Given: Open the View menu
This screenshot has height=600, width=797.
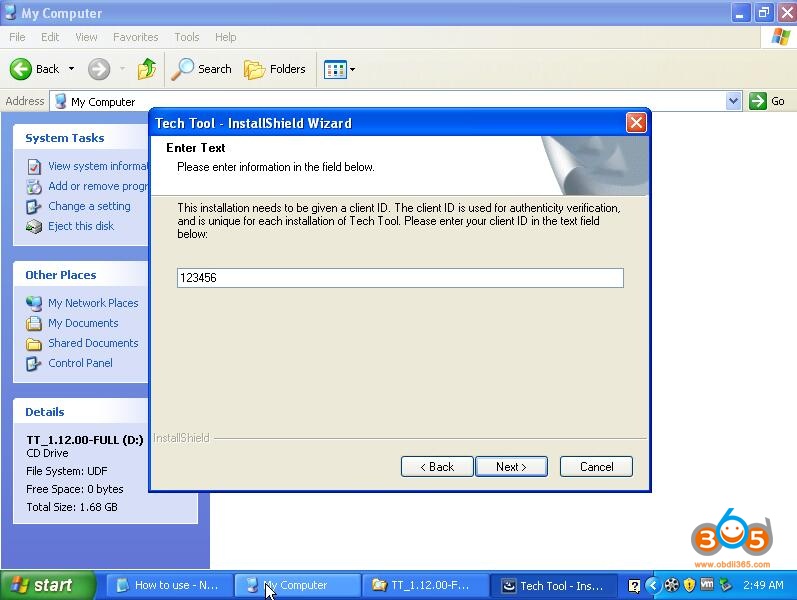Looking at the screenshot, I should click(86, 37).
